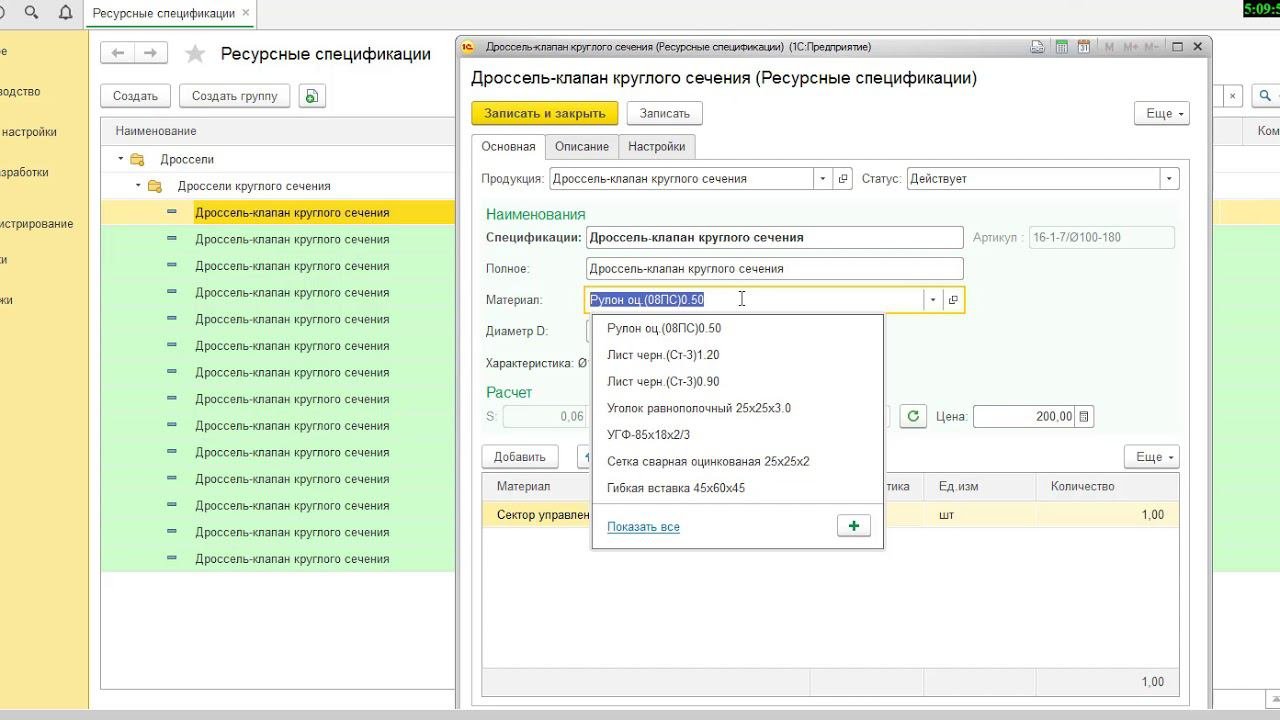Click the copy-create icon beside Создать группу
1280x720 pixels.
(x=312, y=96)
